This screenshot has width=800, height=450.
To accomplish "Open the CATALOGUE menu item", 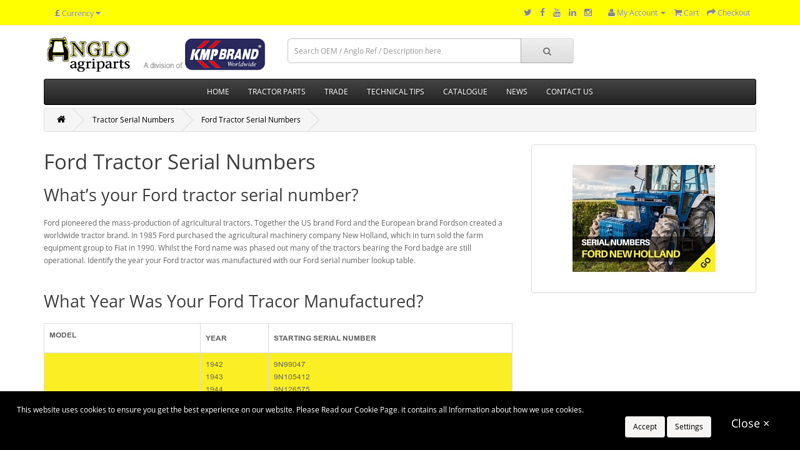I will pos(465,92).
